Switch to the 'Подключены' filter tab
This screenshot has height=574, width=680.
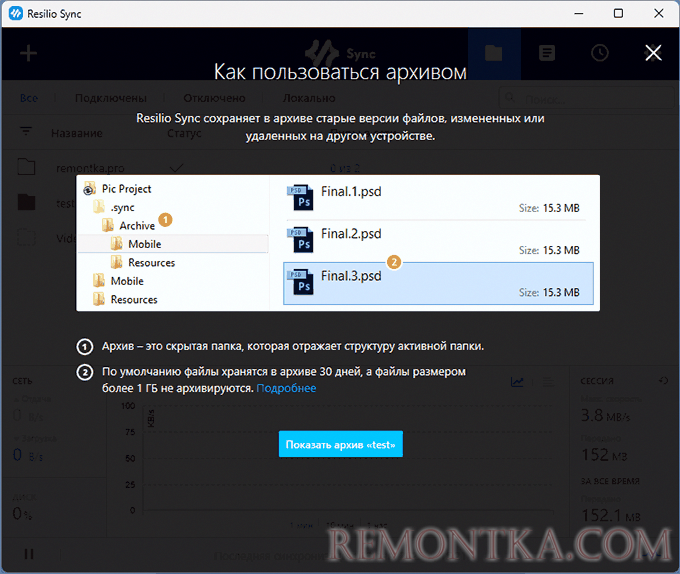click(111, 98)
